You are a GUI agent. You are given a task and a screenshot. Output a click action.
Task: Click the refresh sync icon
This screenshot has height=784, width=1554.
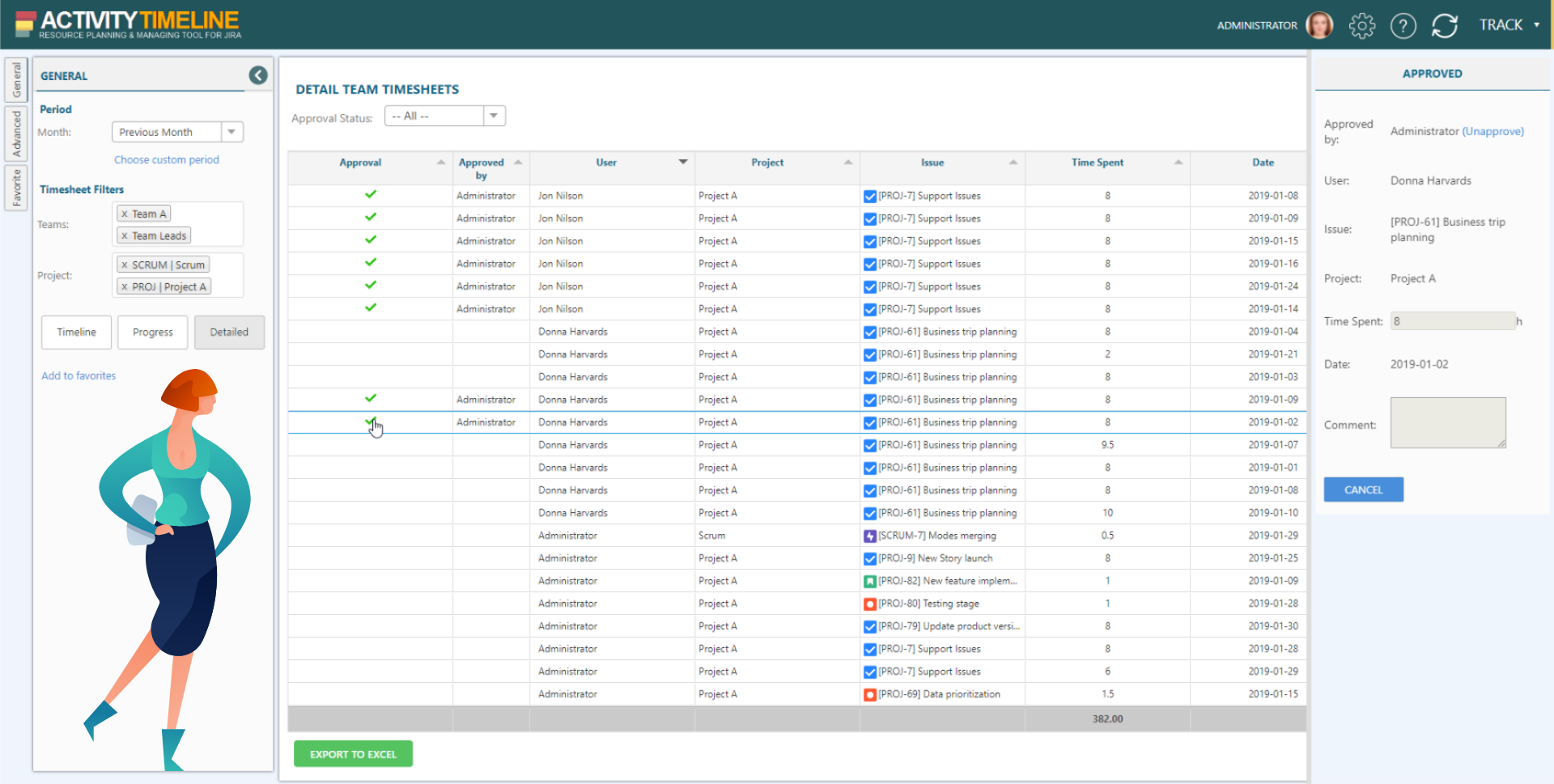click(1445, 26)
